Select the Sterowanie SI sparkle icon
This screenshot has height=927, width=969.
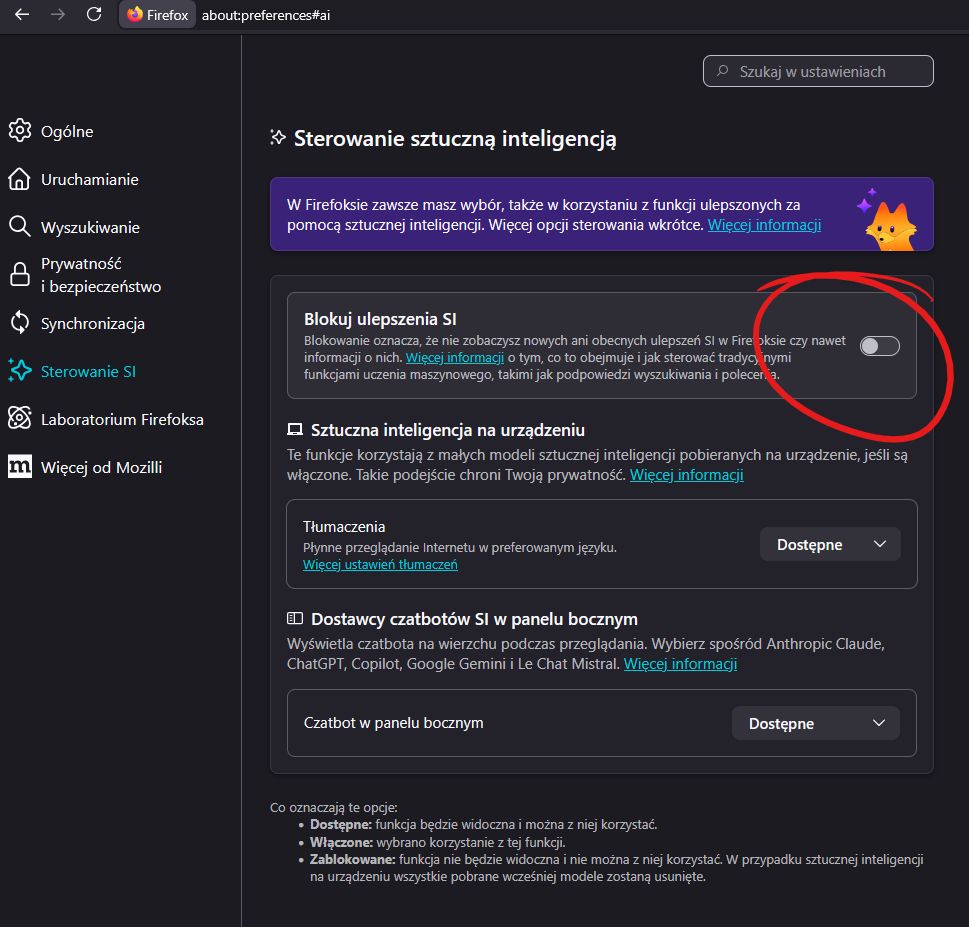[20, 371]
